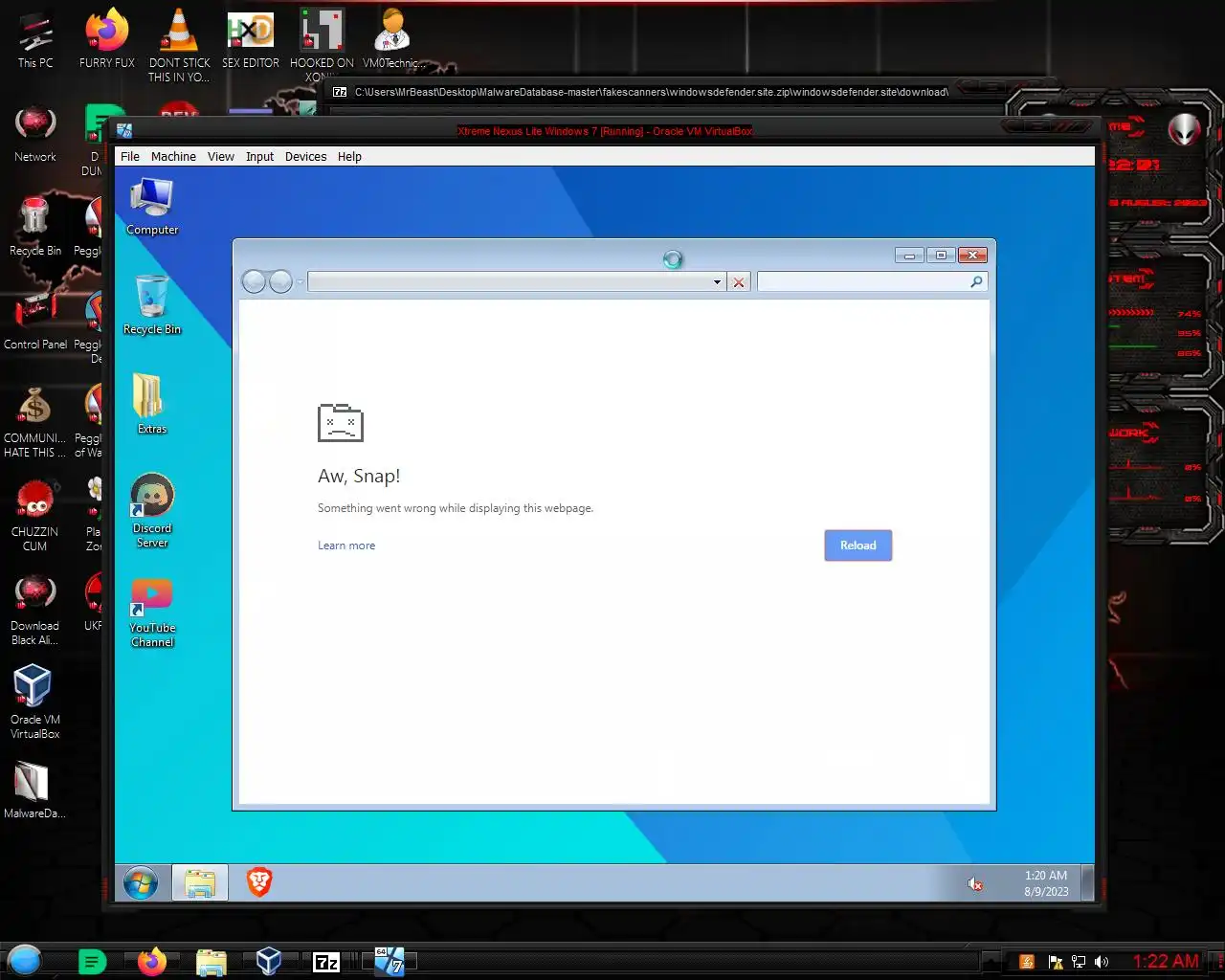The image size is (1225, 980).
Task: Open File Explorer from the host taskbar
Action: point(211,962)
